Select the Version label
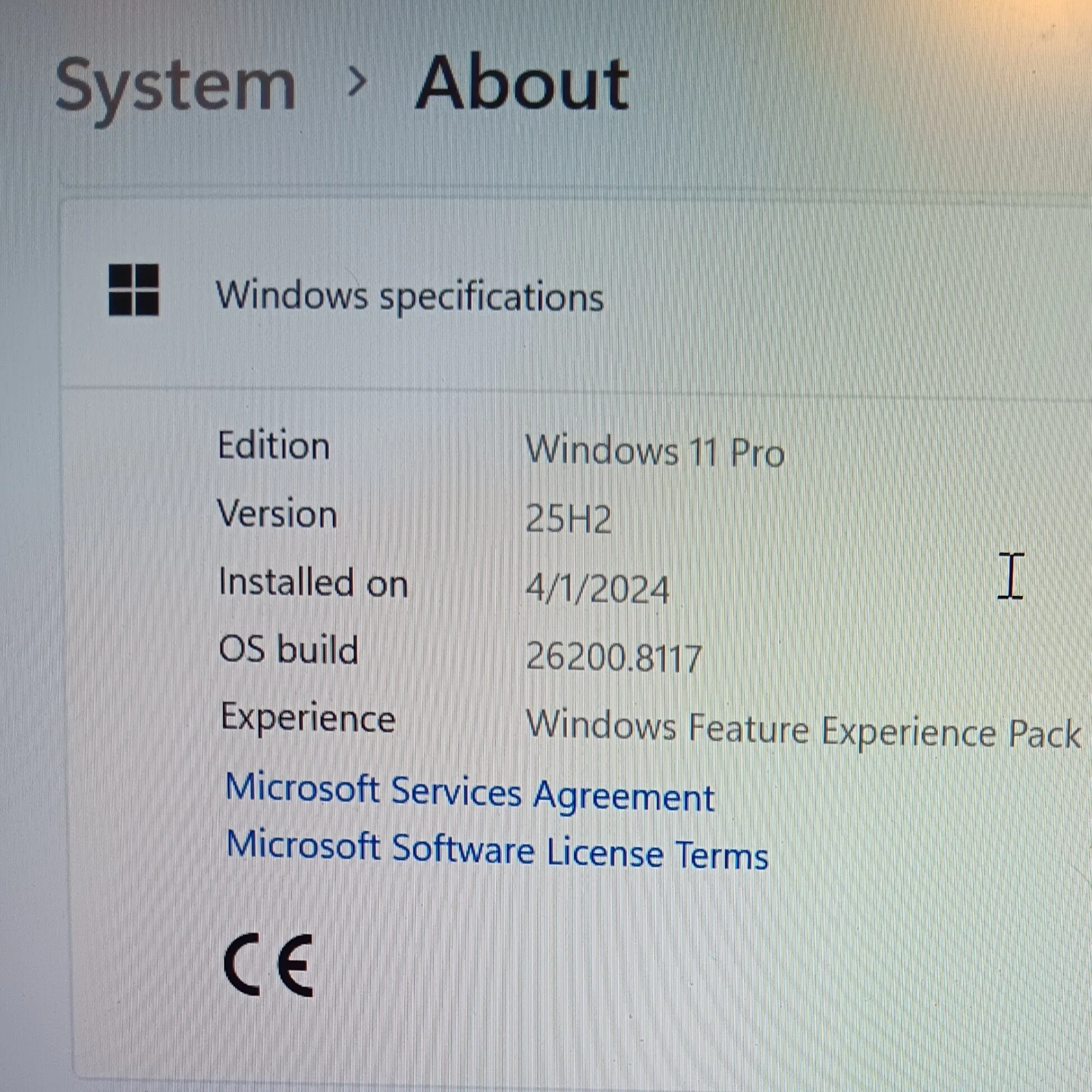The height and width of the screenshot is (1092, 1092). coord(277,513)
